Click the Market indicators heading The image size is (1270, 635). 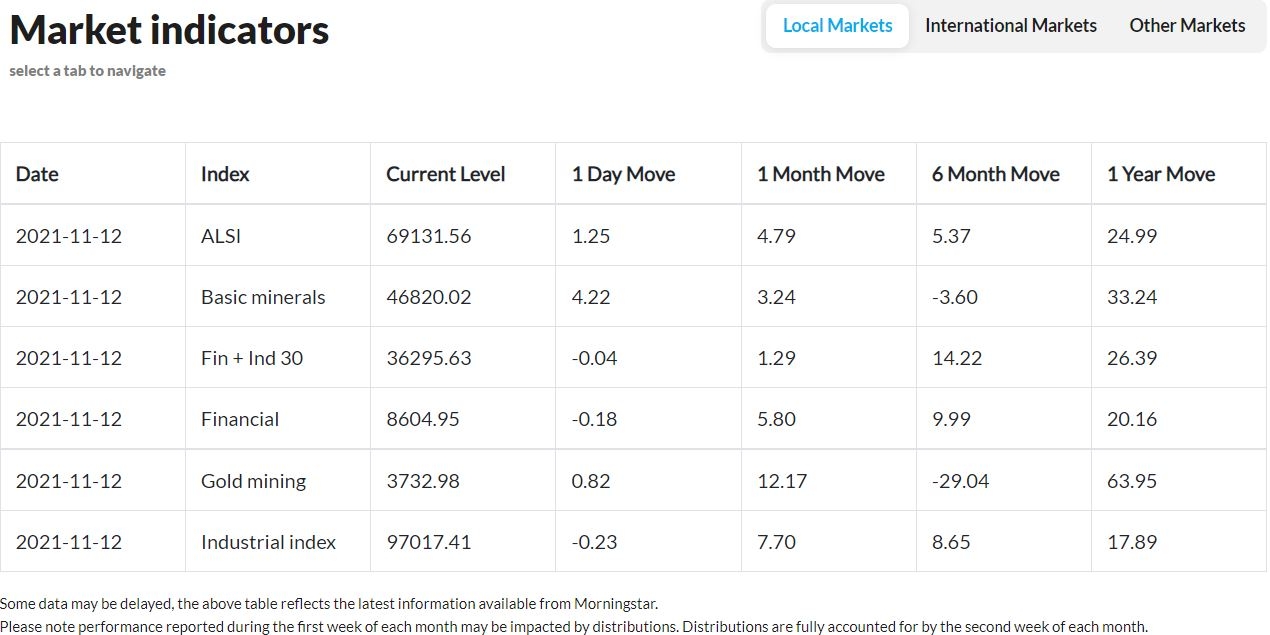point(169,30)
